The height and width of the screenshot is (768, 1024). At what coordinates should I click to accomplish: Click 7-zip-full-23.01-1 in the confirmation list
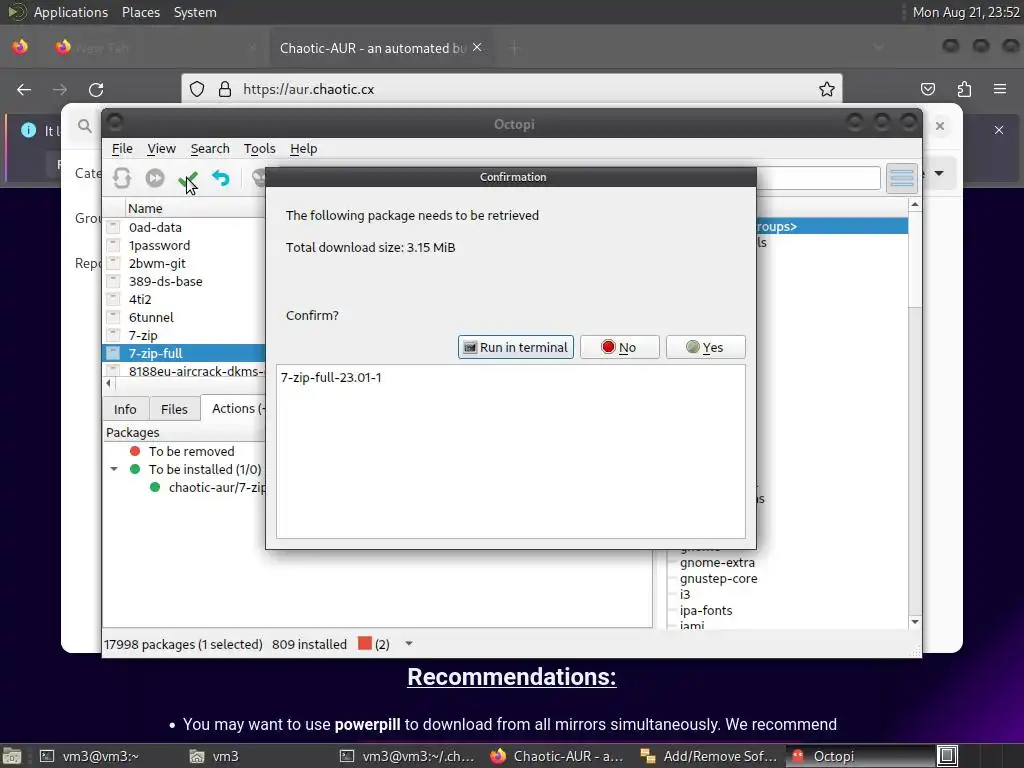(331, 377)
